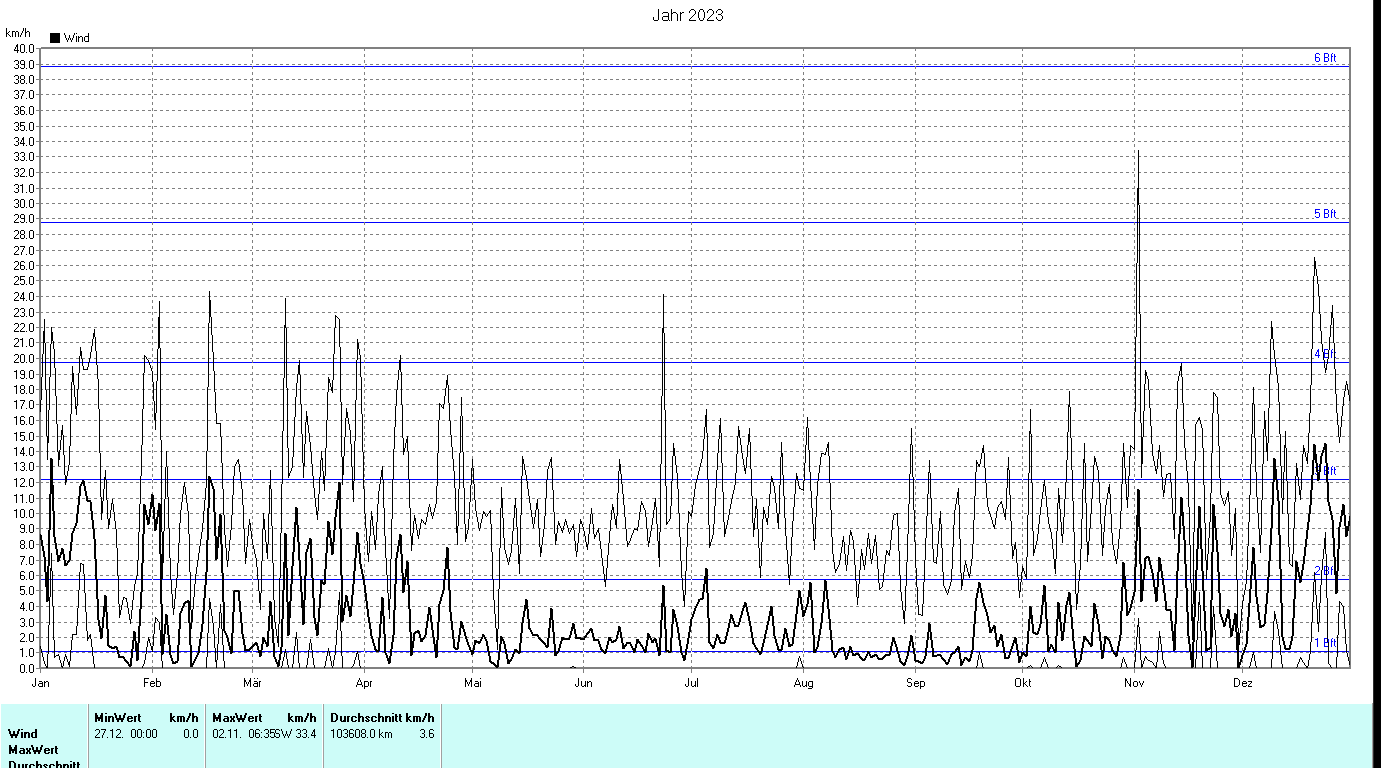Click the "0.0" tick at the y-axis bottom
The width and height of the screenshot is (1381, 768).
27,668
